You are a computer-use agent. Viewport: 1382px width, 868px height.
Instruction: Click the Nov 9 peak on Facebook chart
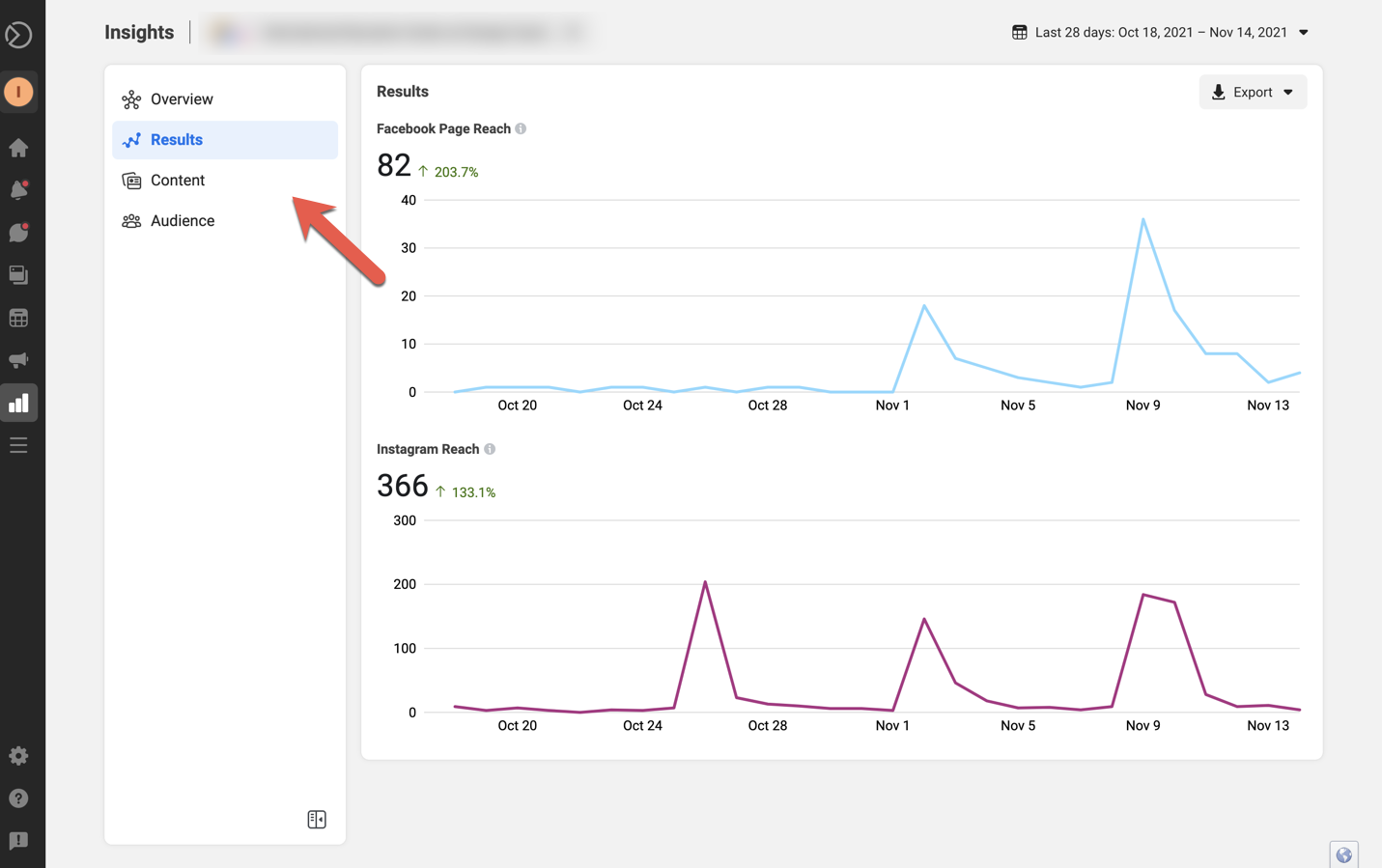(x=1143, y=219)
